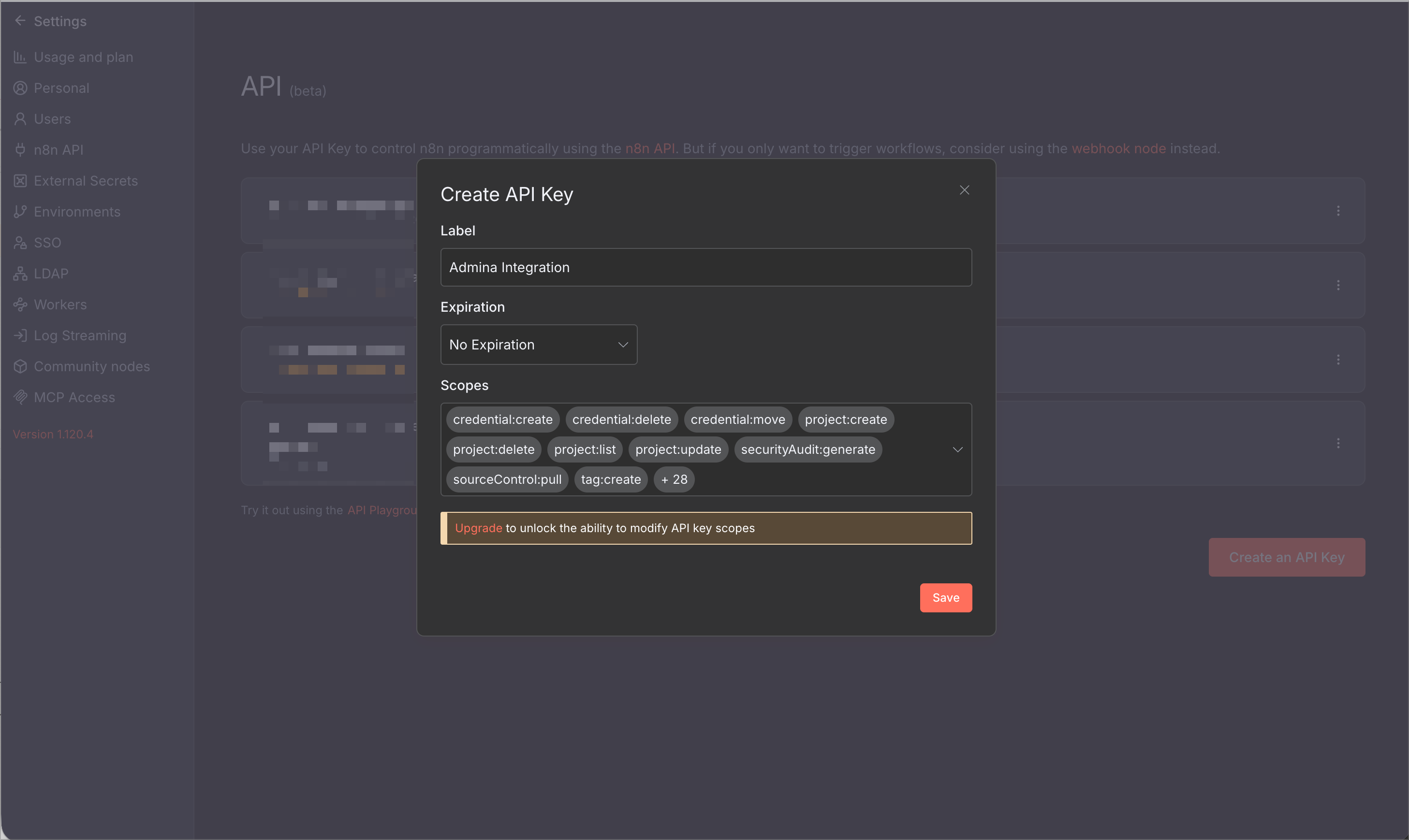
Task: Click the External Secrets vault icon
Action: (x=20, y=181)
